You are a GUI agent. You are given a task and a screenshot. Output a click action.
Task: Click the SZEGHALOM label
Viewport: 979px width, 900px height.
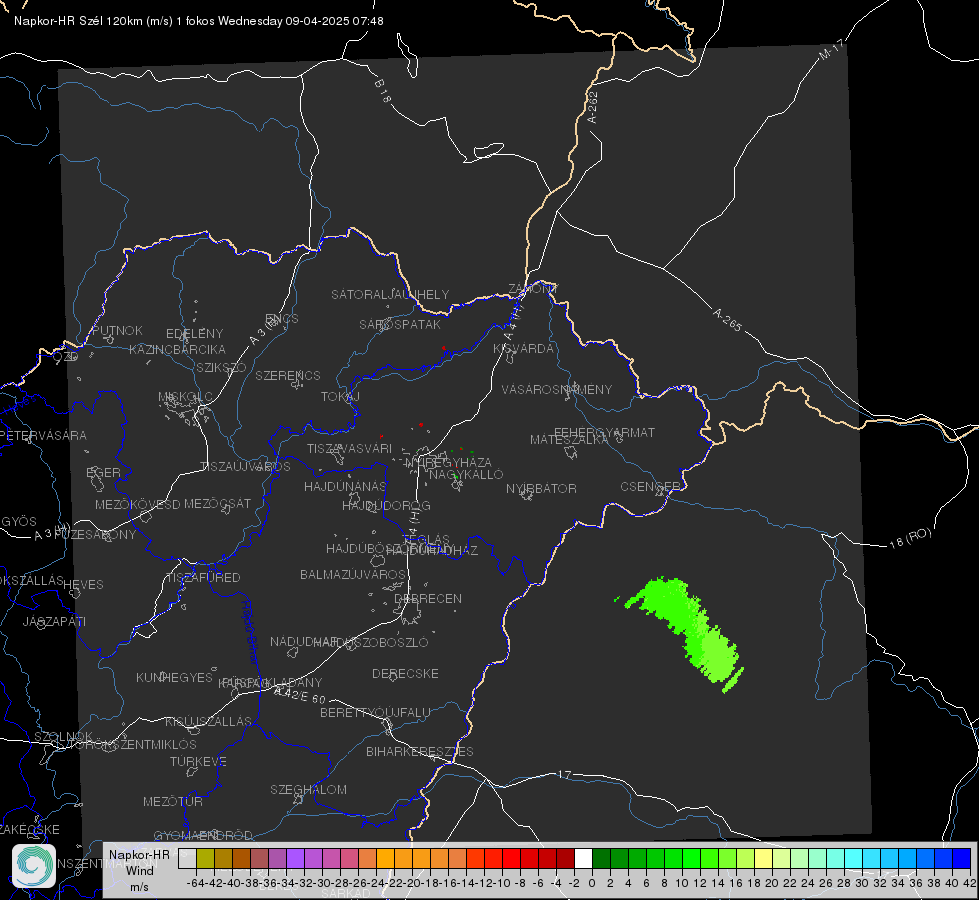coord(308,789)
